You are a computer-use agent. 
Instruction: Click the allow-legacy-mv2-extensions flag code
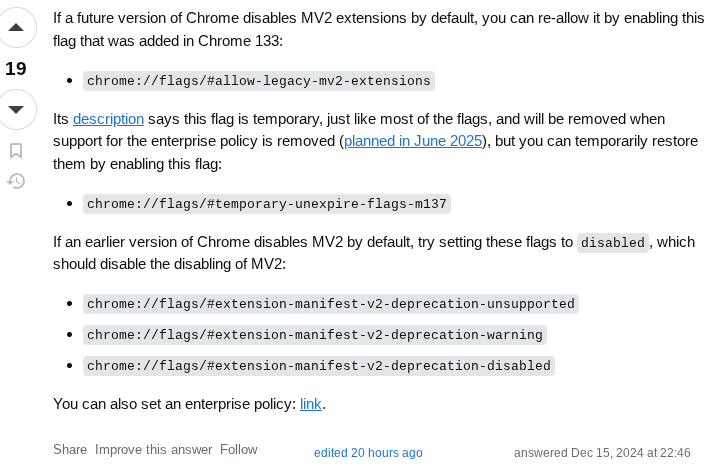click(x=259, y=81)
